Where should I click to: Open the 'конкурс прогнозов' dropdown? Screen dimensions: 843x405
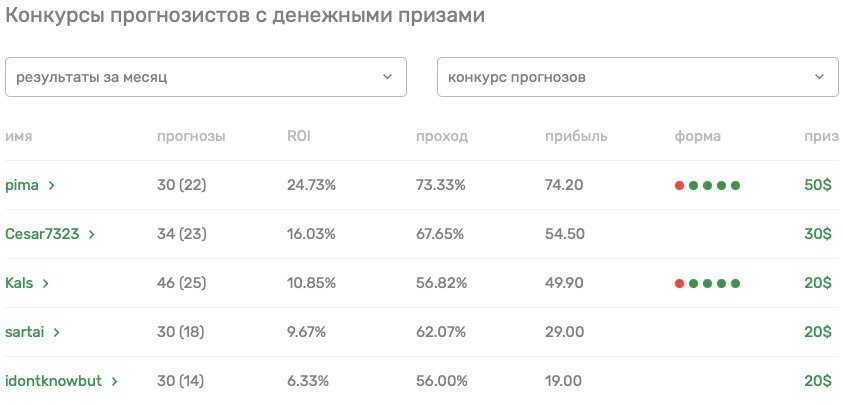pyautogui.click(x=638, y=77)
